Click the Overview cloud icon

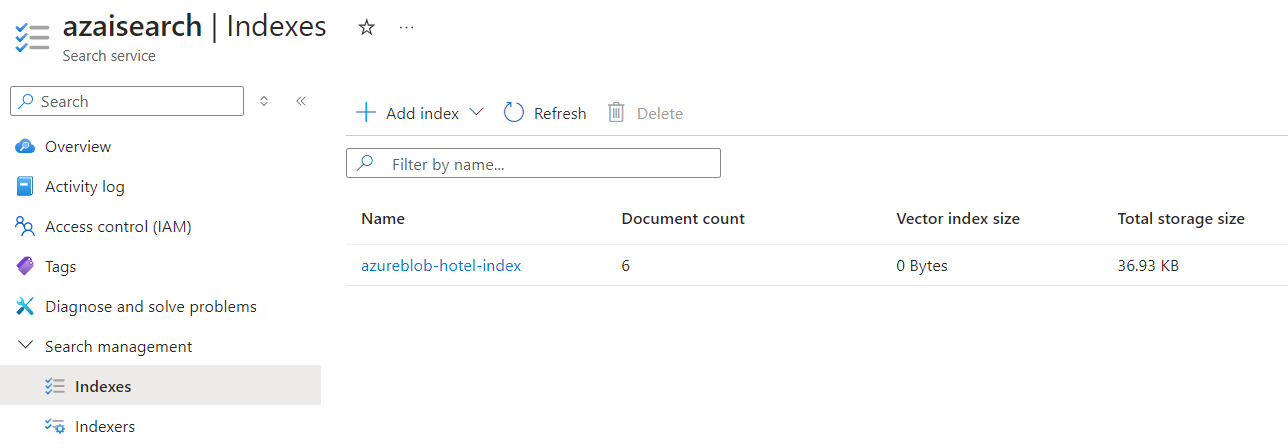[25, 147]
